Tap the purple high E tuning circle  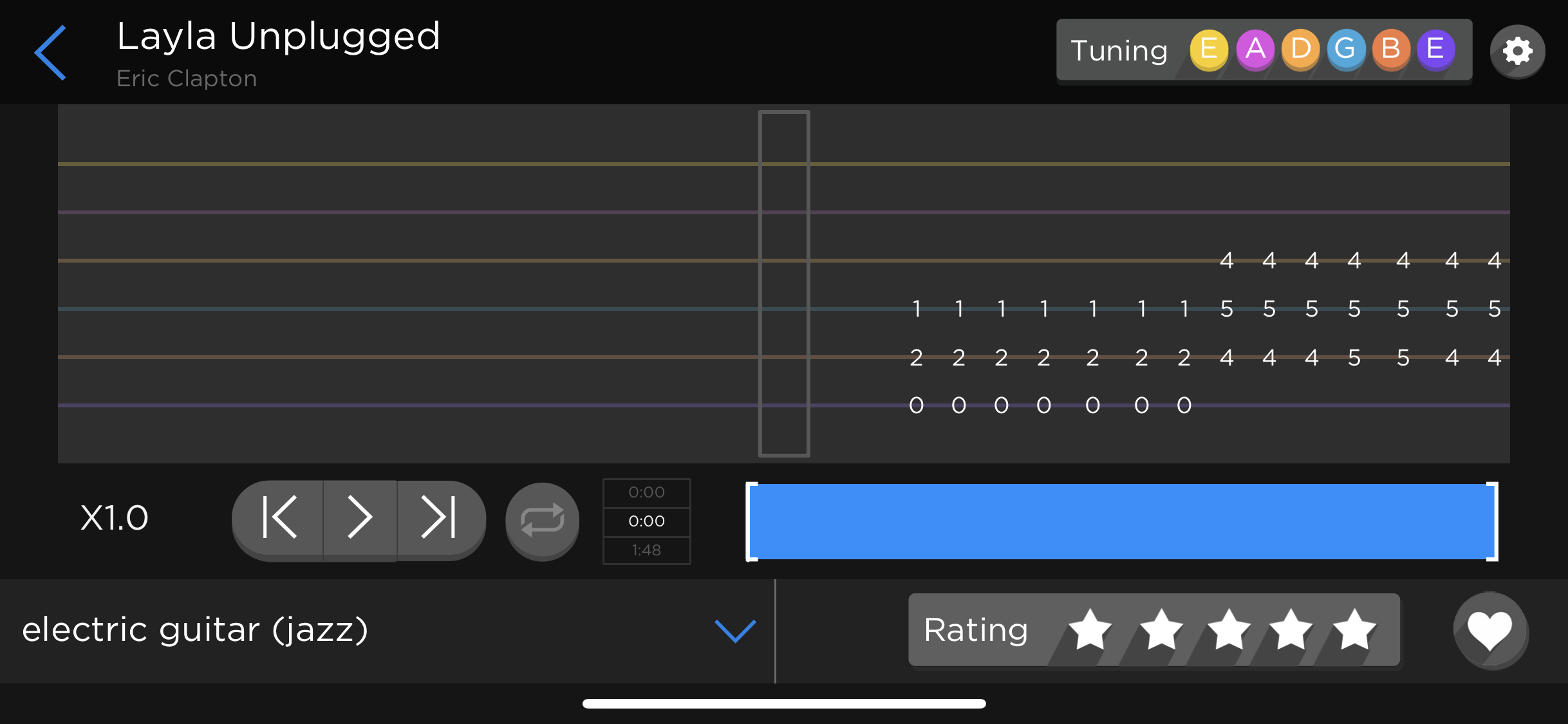coord(1435,50)
